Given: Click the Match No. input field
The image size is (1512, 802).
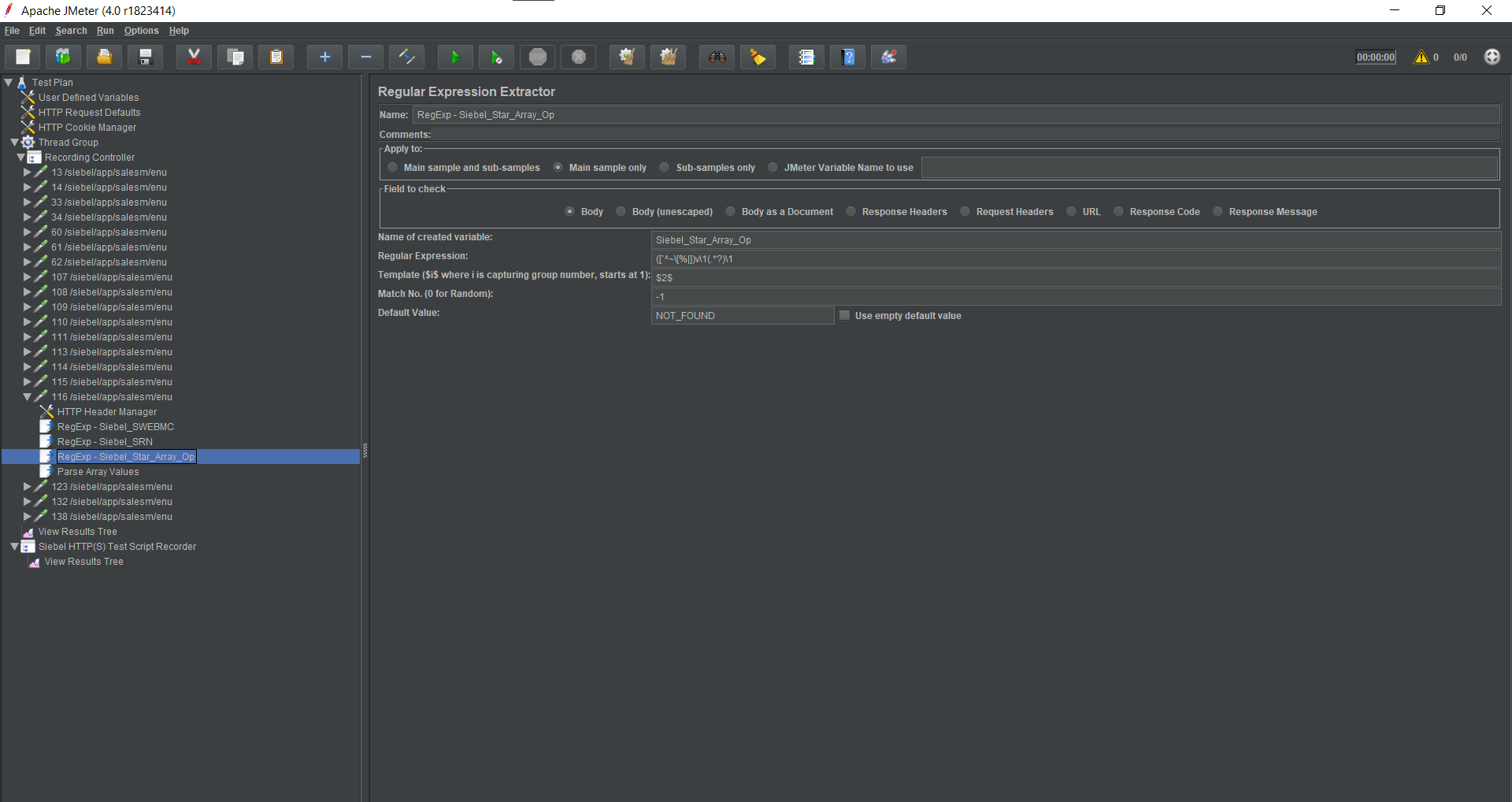Looking at the screenshot, I should tap(1076, 296).
